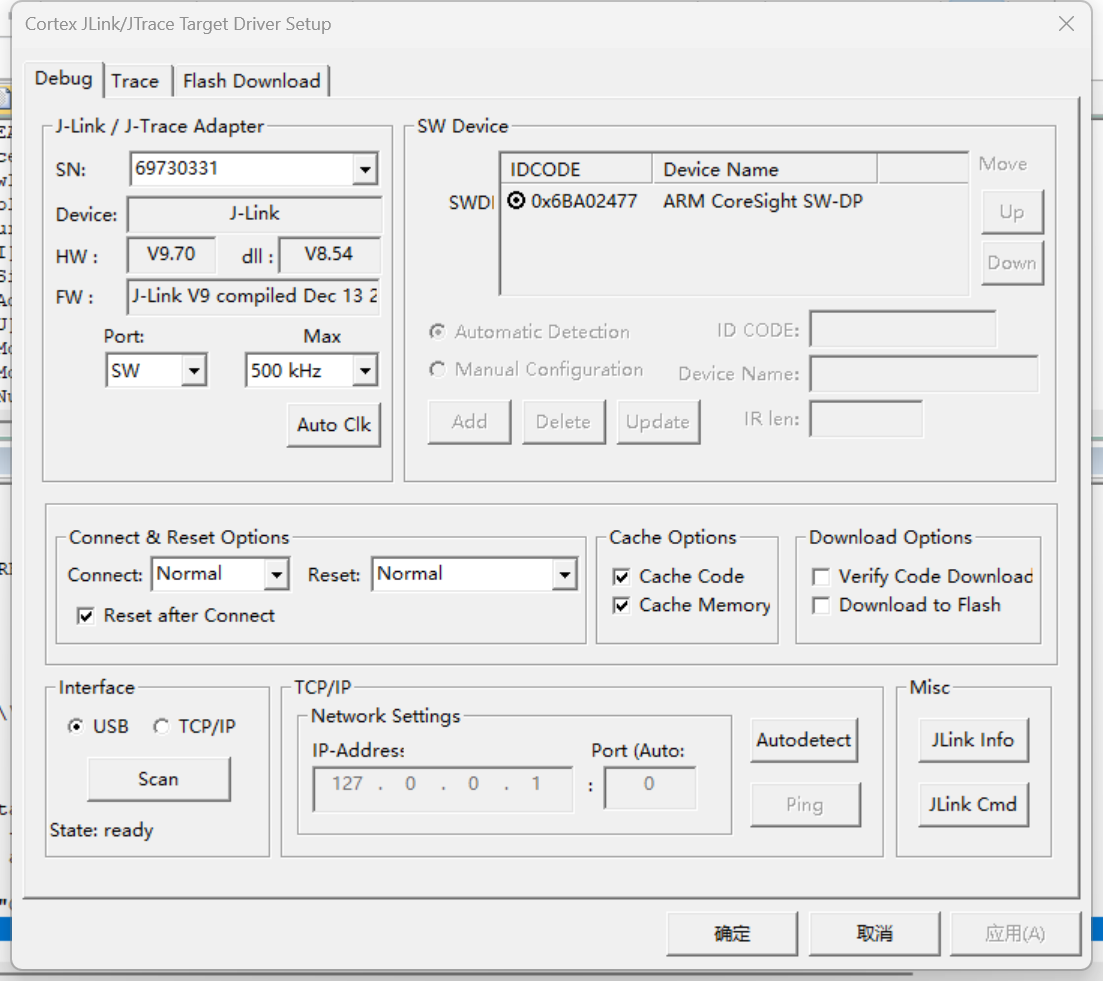The height and width of the screenshot is (981, 1103).
Task: Open the SN serial number dropdown
Action: point(365,169)
